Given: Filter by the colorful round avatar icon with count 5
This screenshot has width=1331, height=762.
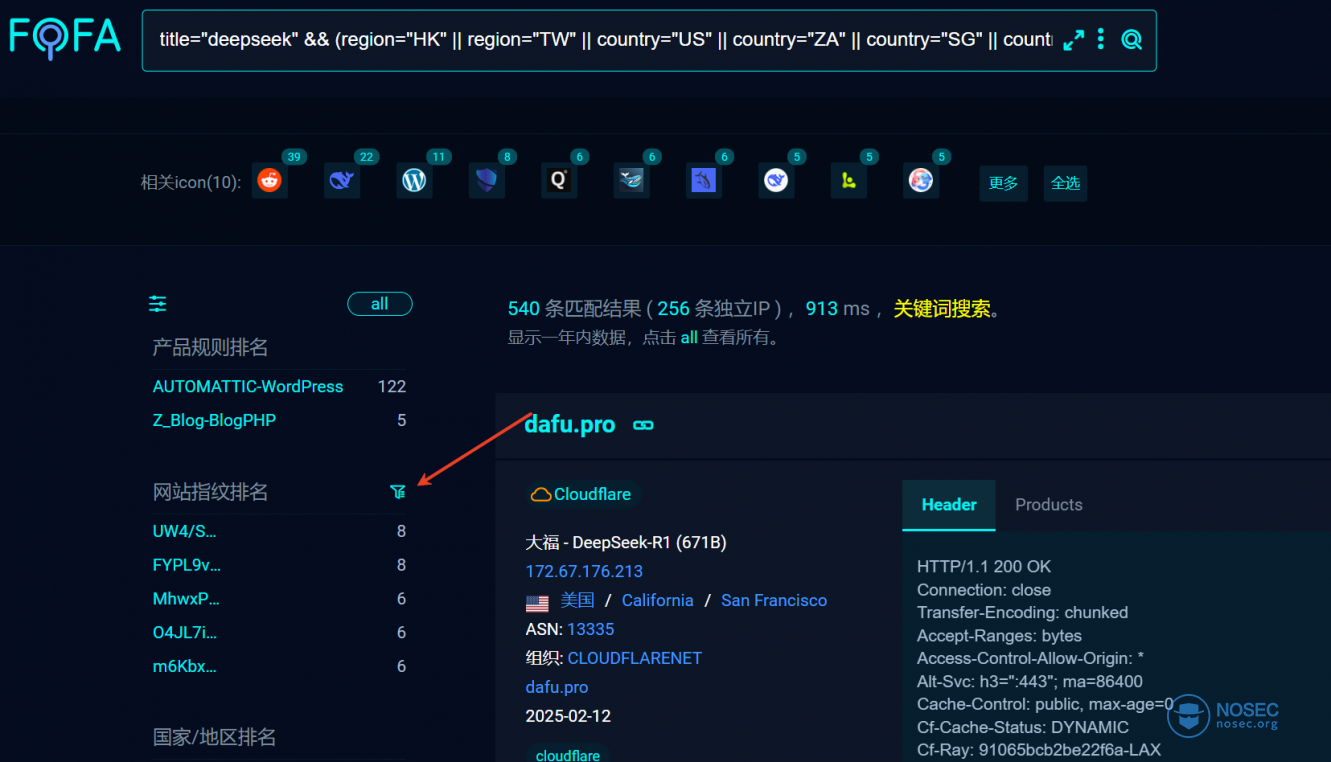Looking at the screenshot, I should click(921, 180).
